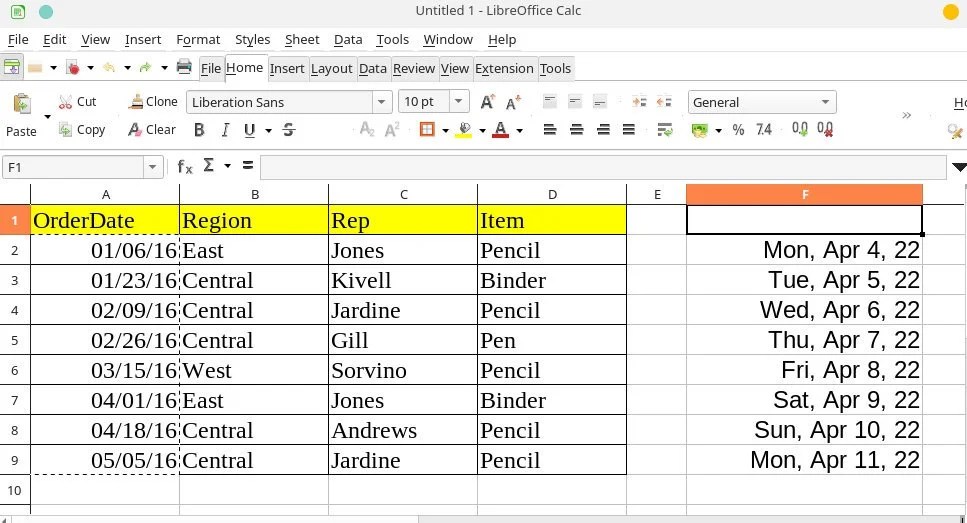This screenshot has width=967, height=523.
Task: Apply the 7.4 number format icon
Action: tap(763, 130)
